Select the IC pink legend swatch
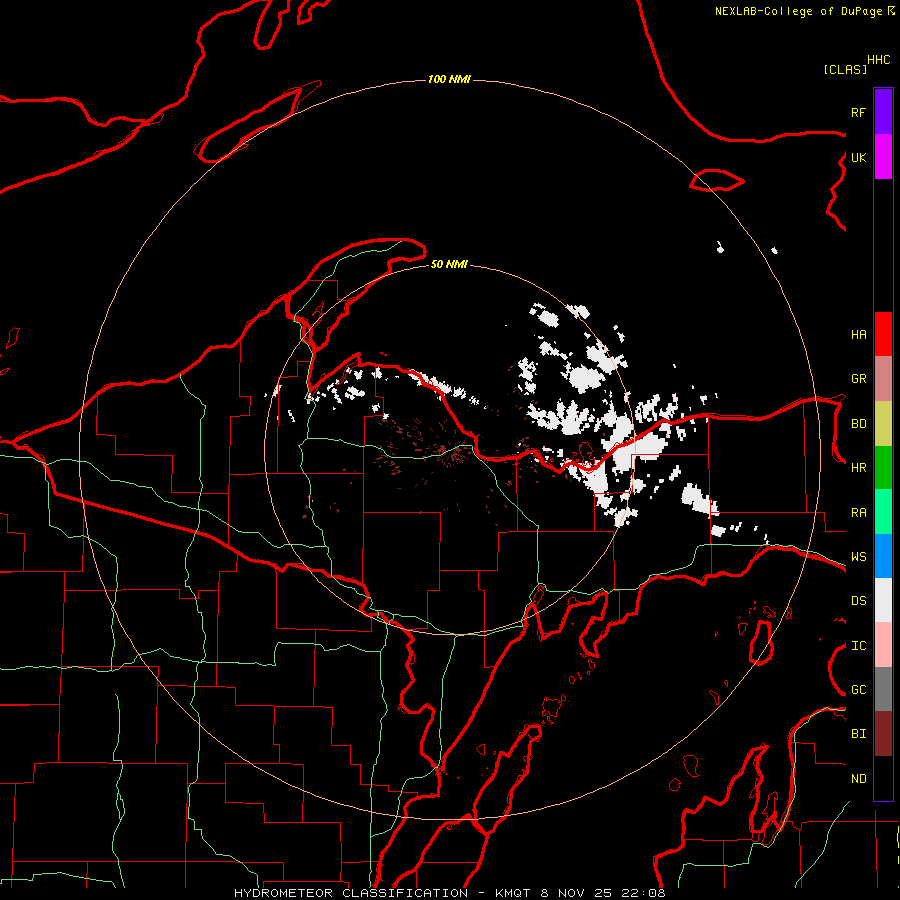 pos(883,645)
